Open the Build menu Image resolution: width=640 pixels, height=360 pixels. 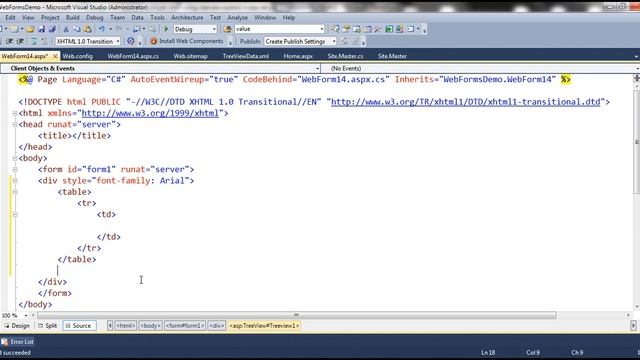point(73,18)
